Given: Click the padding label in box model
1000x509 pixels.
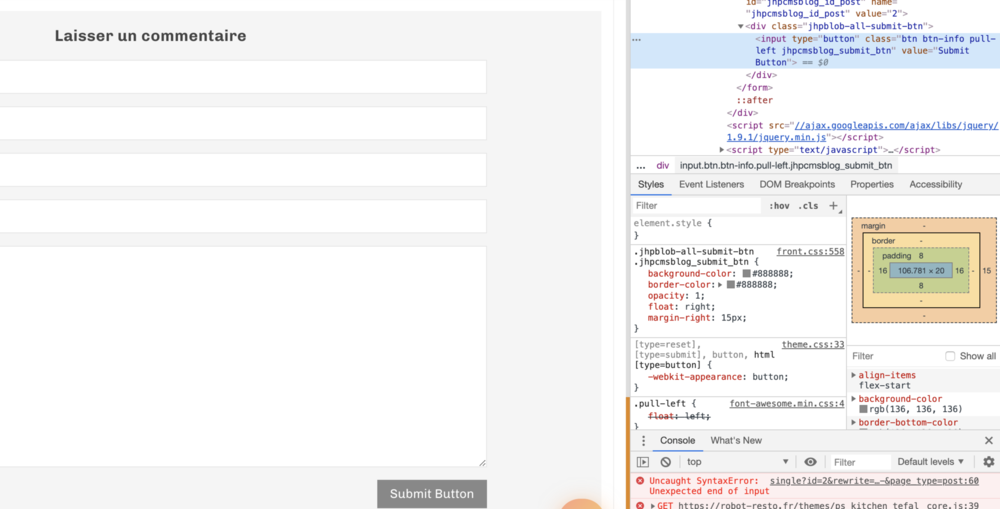Looking at the screenshot, I should click(896, 255).
